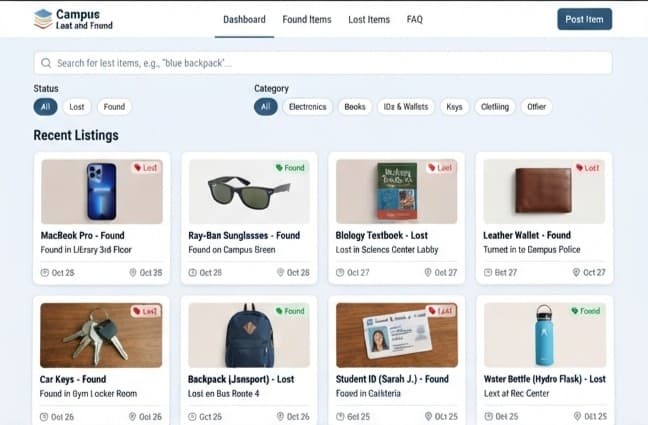Click the location pin on the MacBook Pro card

click(x=133, y=272)
